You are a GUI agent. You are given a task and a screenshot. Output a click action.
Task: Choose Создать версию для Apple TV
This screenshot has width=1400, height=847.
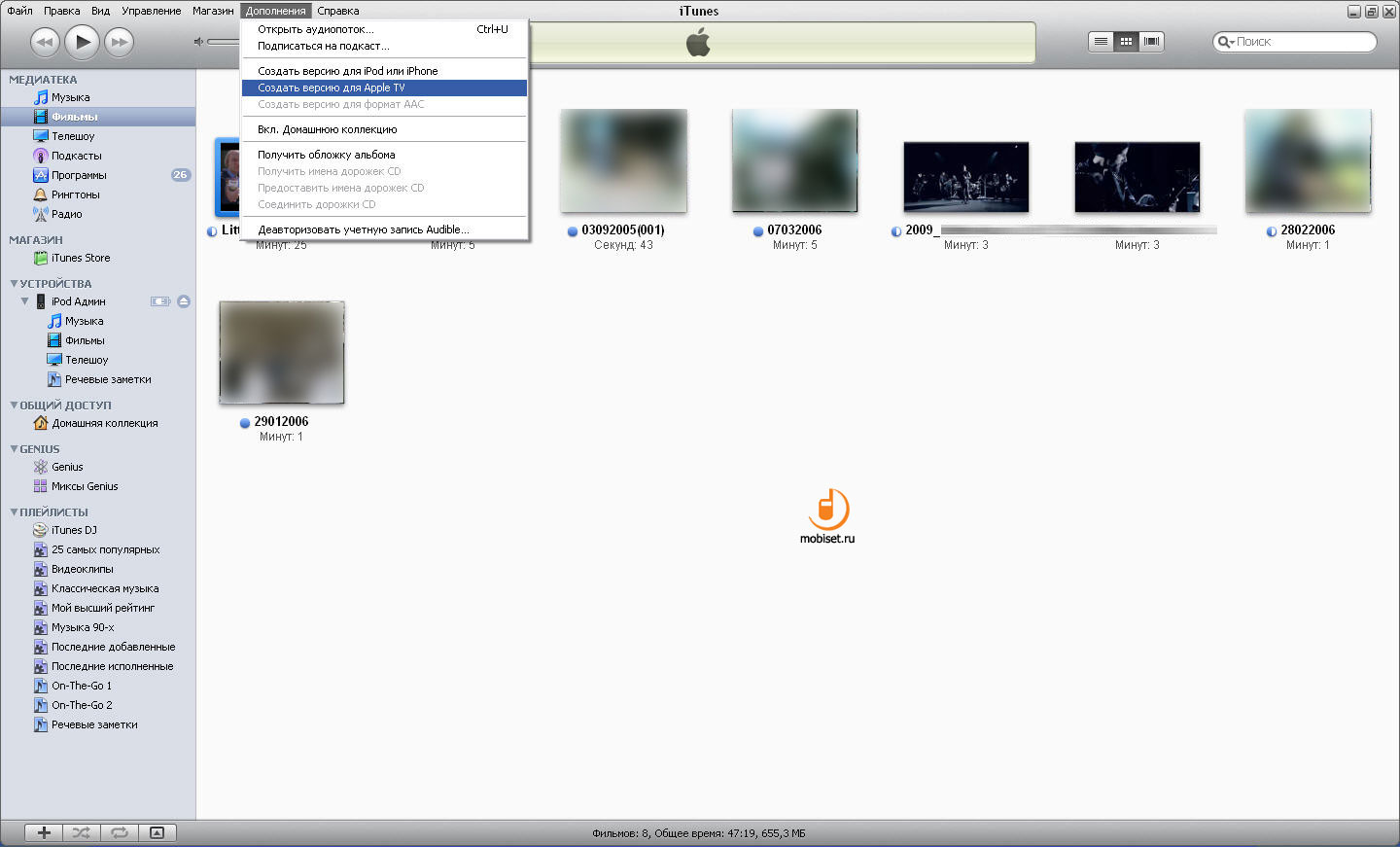point(384,88)
